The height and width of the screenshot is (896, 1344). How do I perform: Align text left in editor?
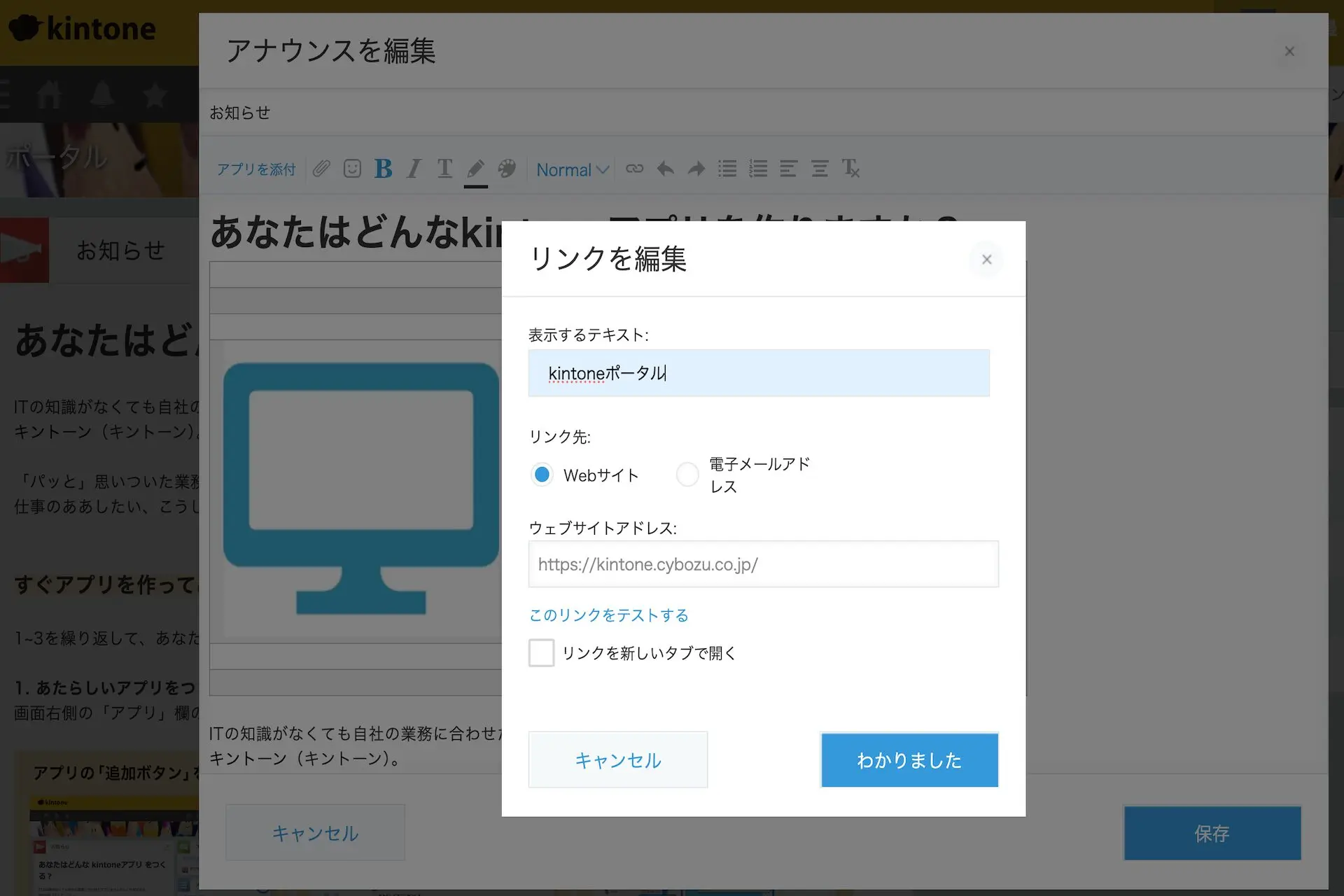coord(789,169)
